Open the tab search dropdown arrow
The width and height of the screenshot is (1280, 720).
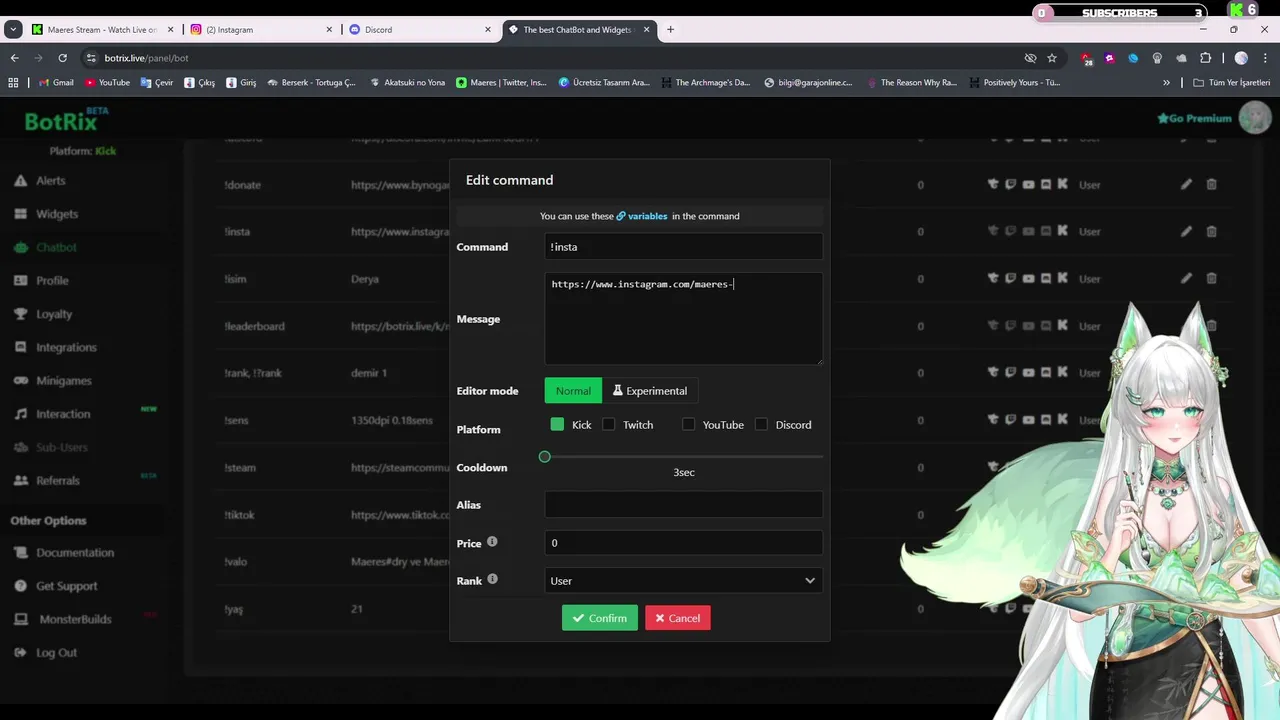13,30
